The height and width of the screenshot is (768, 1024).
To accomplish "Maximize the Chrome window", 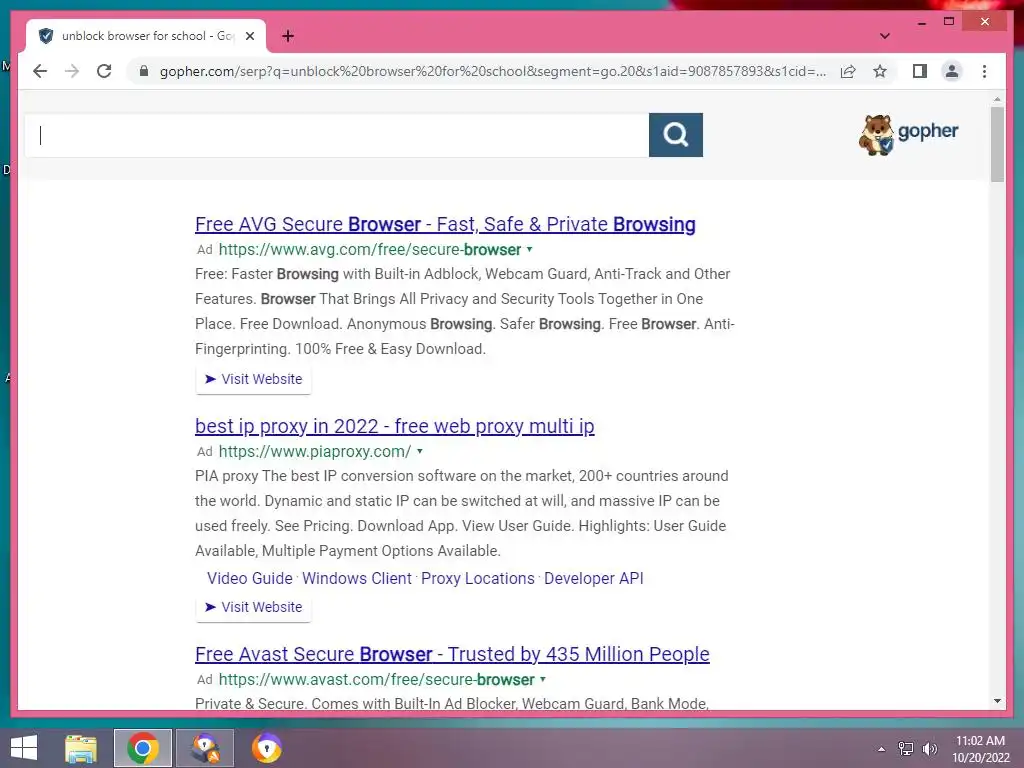I will click(949, 22).
